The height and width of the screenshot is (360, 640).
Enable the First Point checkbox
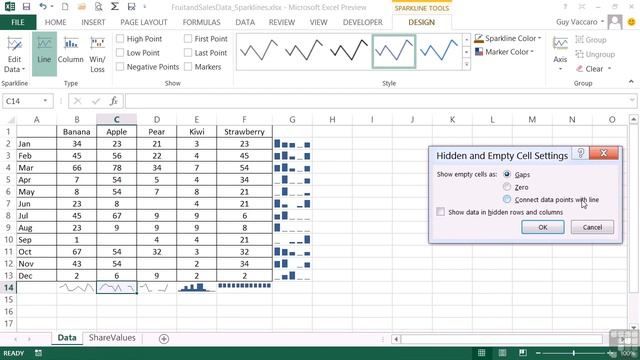coord(188,39)
